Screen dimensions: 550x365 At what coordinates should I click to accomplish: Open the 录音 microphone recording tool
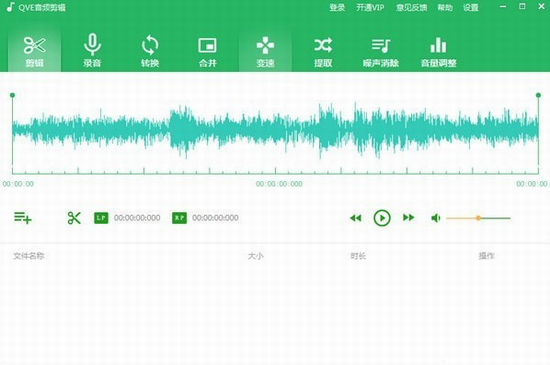point(92,50)
